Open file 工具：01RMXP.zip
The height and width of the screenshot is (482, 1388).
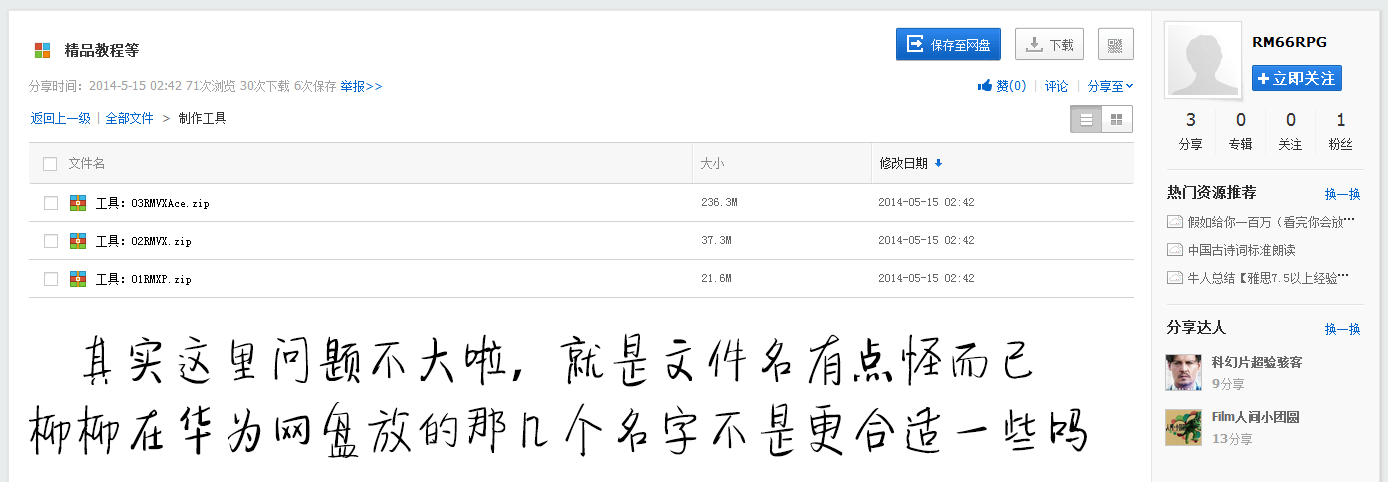click(x=144, y=279)
